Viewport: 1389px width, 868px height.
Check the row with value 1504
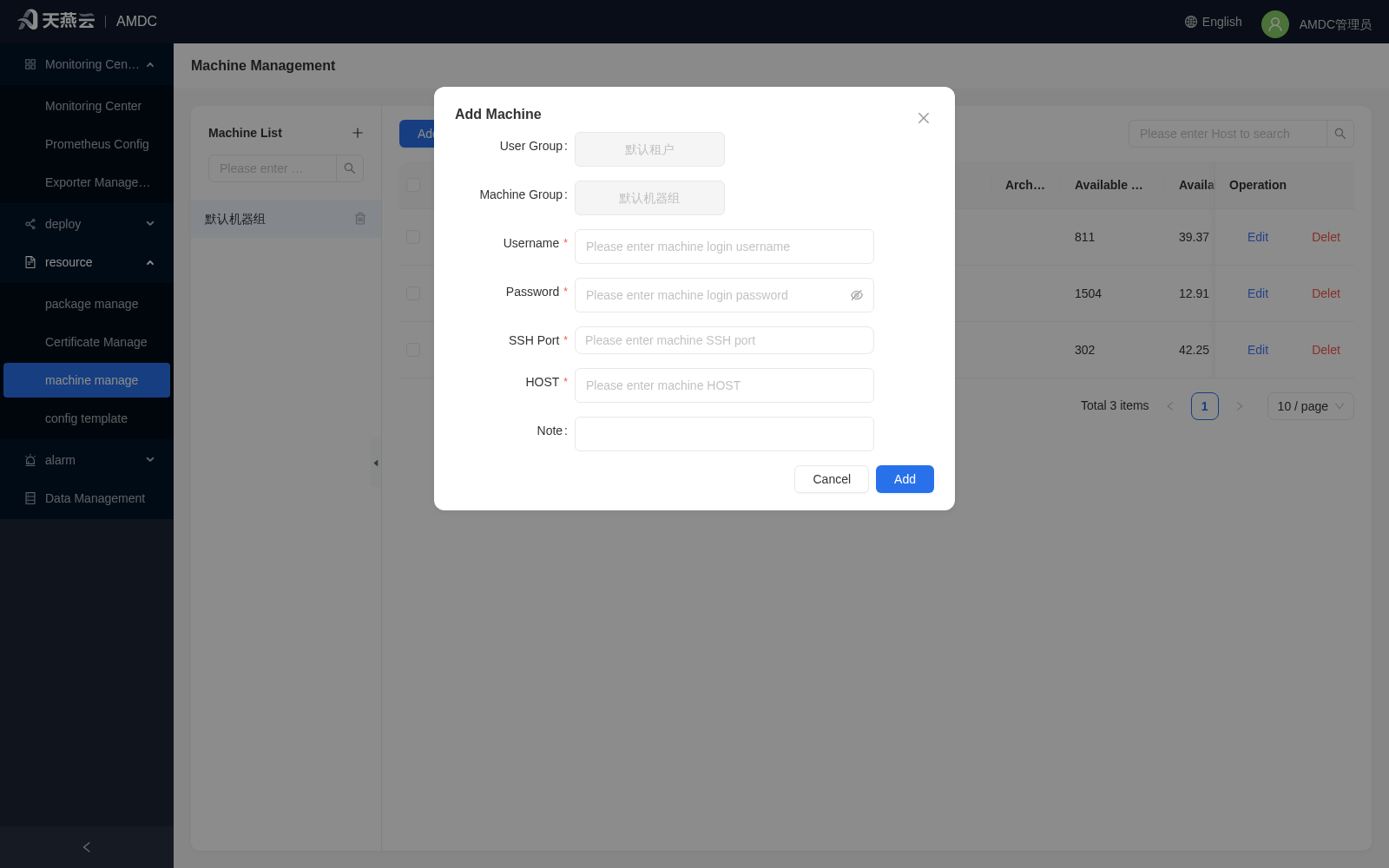(x=413, y=293)
